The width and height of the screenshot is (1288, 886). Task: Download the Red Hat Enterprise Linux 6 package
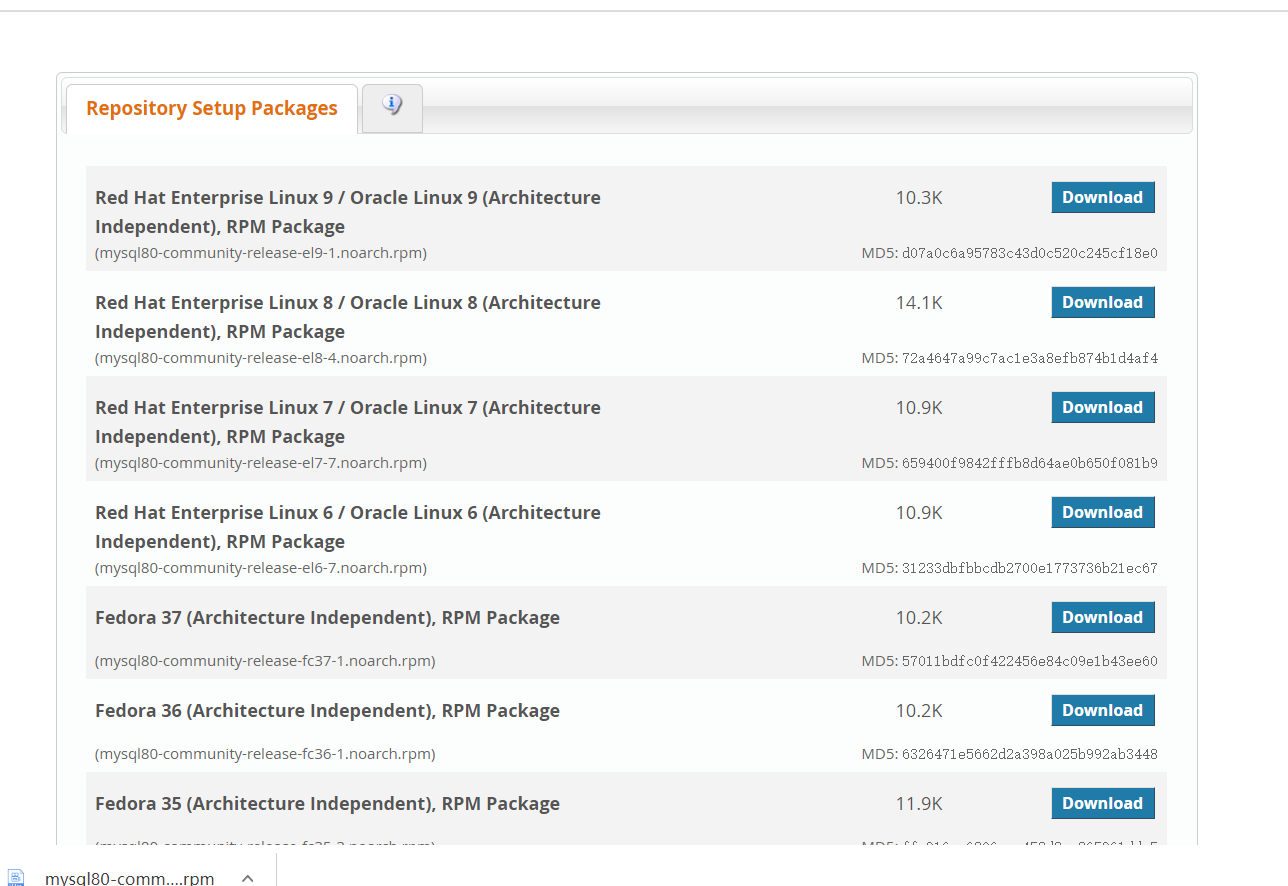tap(1103, 512)
